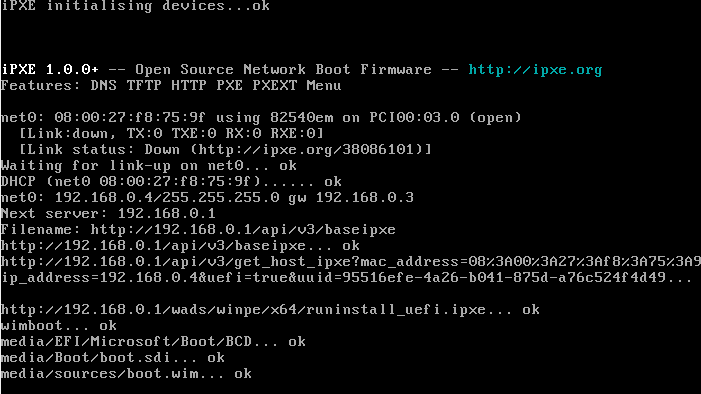Open the http://ipxe.org link
This screenshot has height=394, width=701.
point(535,70)
